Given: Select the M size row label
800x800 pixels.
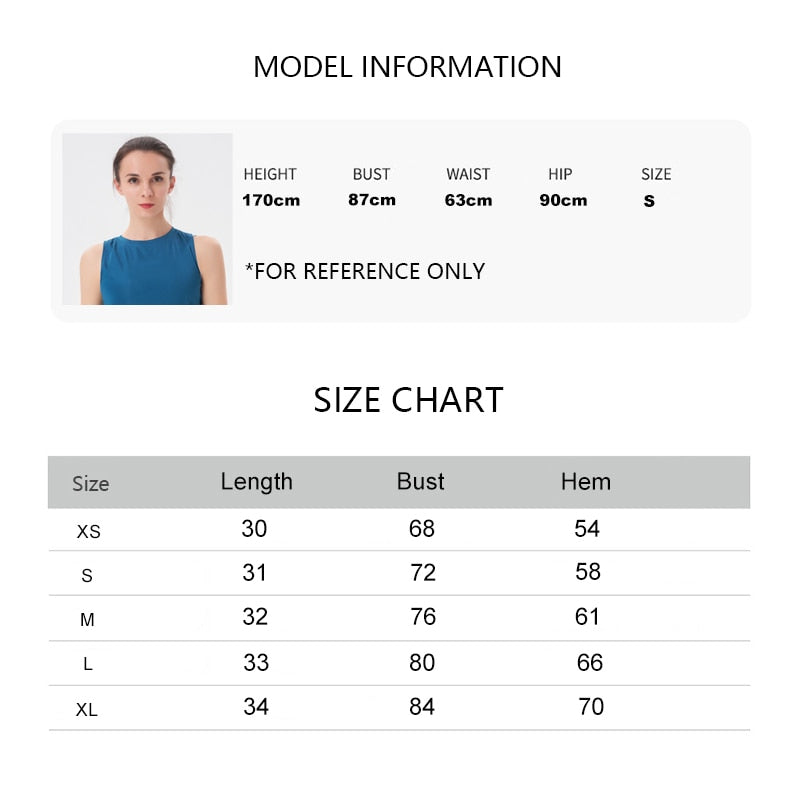Looking at the screenshot, I should coord(87,620).
